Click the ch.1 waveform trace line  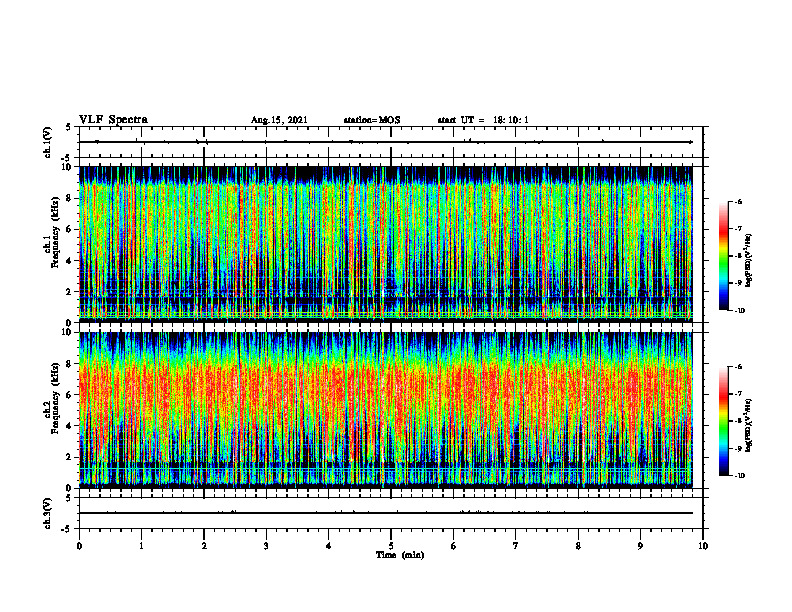(x=386, y=142)
